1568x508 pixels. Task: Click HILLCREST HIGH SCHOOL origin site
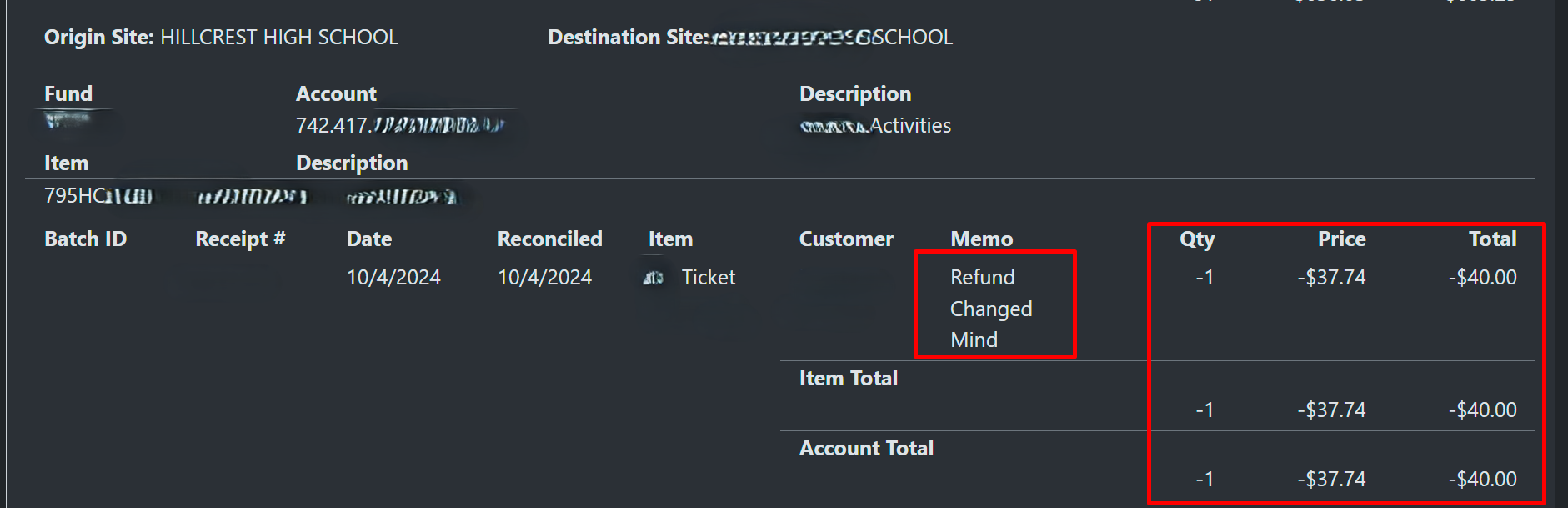point(279,38)
